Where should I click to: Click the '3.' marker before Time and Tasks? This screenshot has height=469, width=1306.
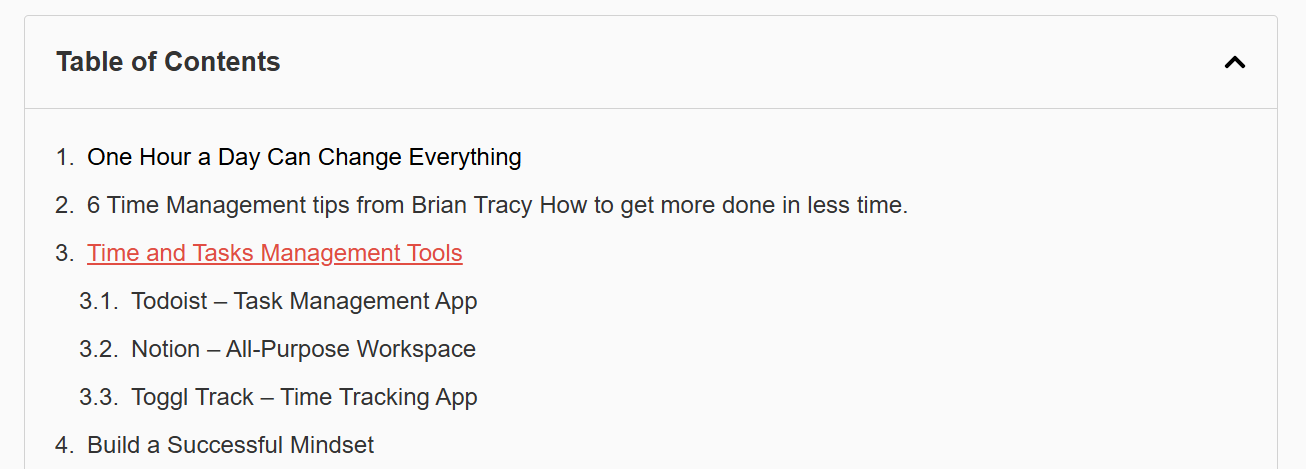65,254
